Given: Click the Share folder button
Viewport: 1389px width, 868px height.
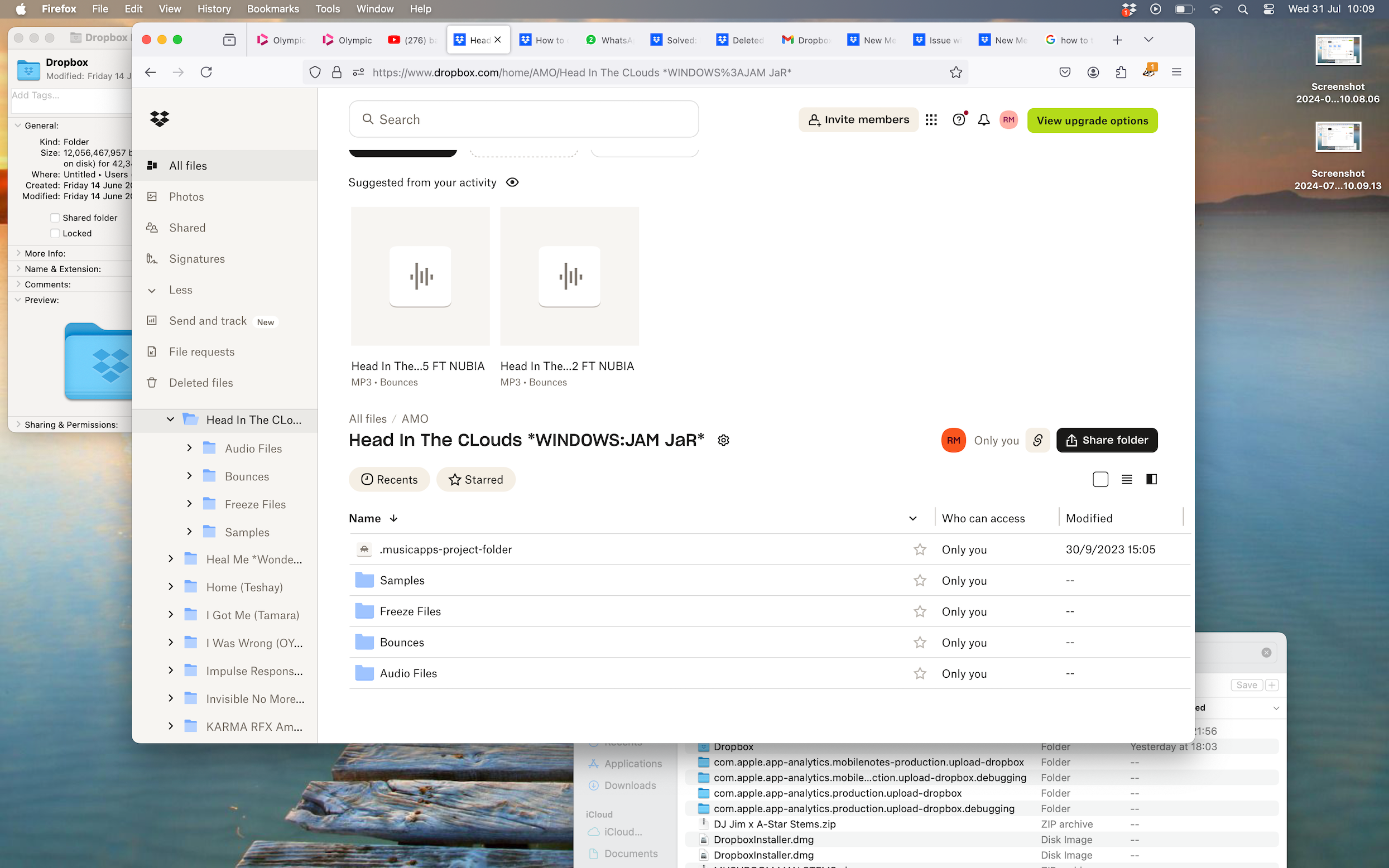Looking at the screenshot, I should click(x=1106, y=440).
